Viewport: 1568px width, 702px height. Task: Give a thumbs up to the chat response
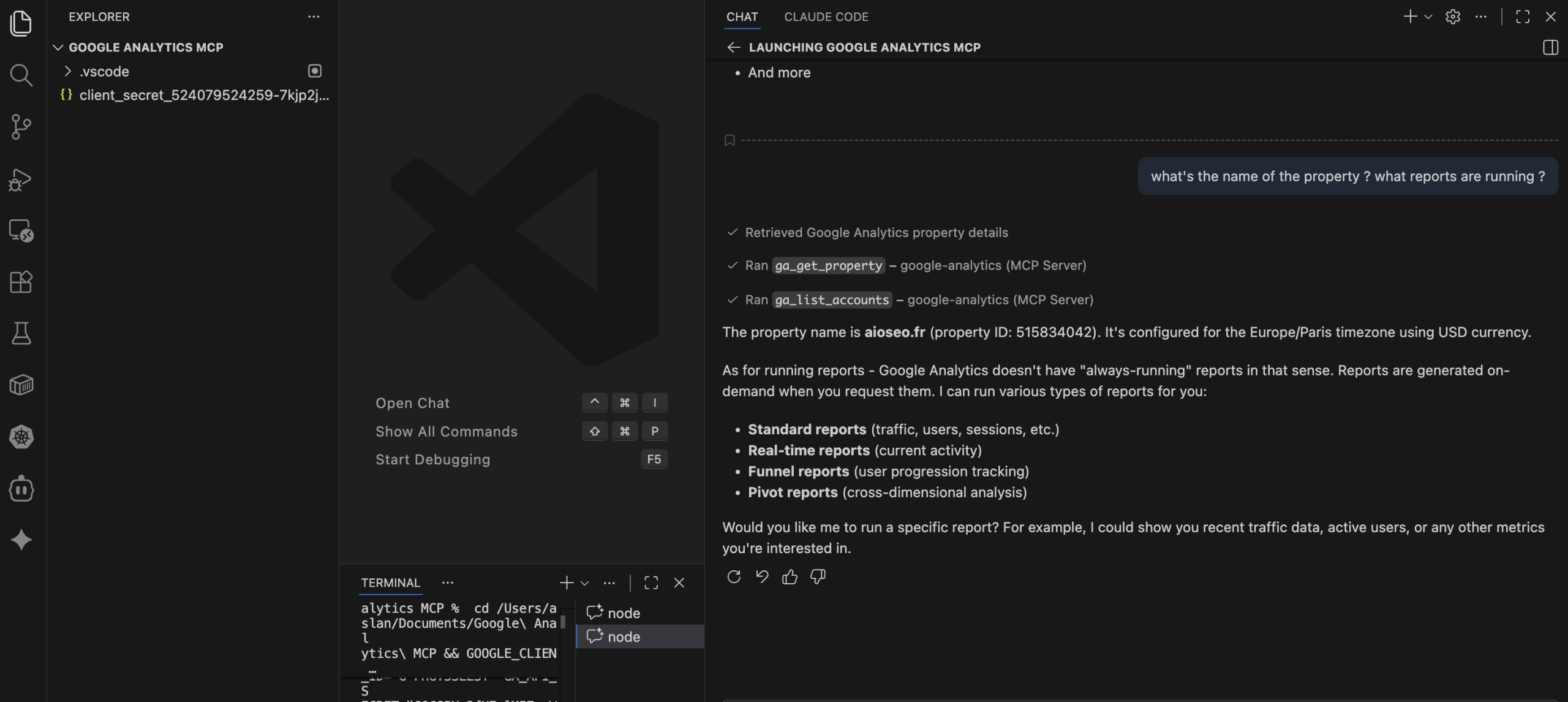pyautogui.click(x=789, y=576)
